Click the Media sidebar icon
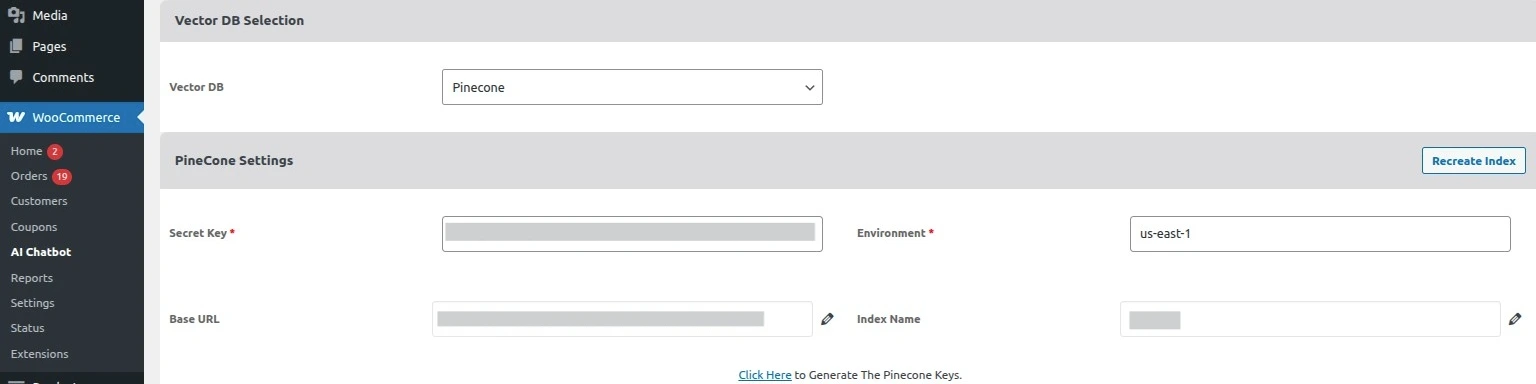1536x384 pixels. coord(16,15)
